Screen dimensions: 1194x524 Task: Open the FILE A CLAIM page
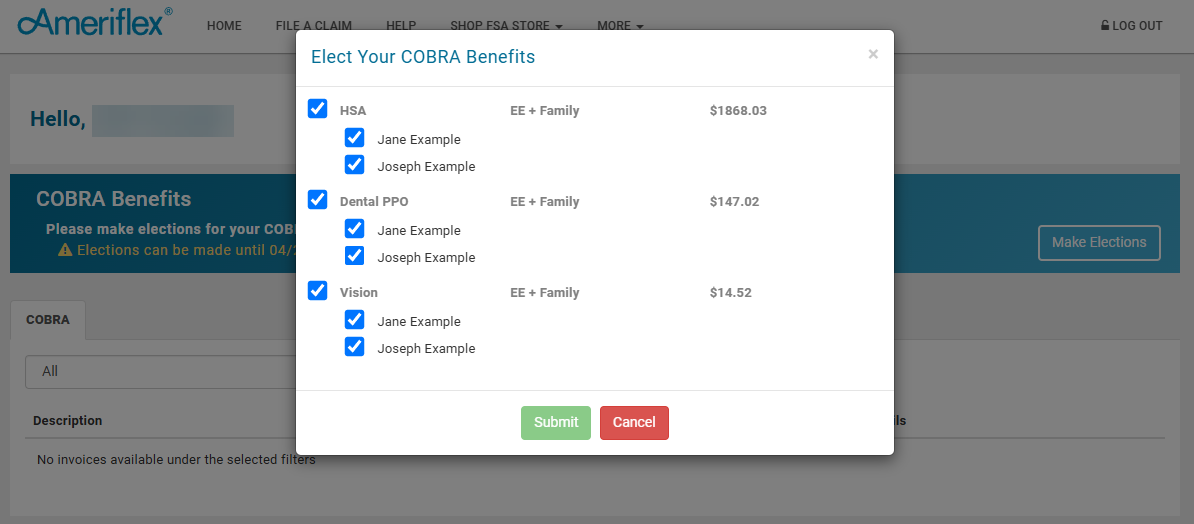[x=313, y=26]
